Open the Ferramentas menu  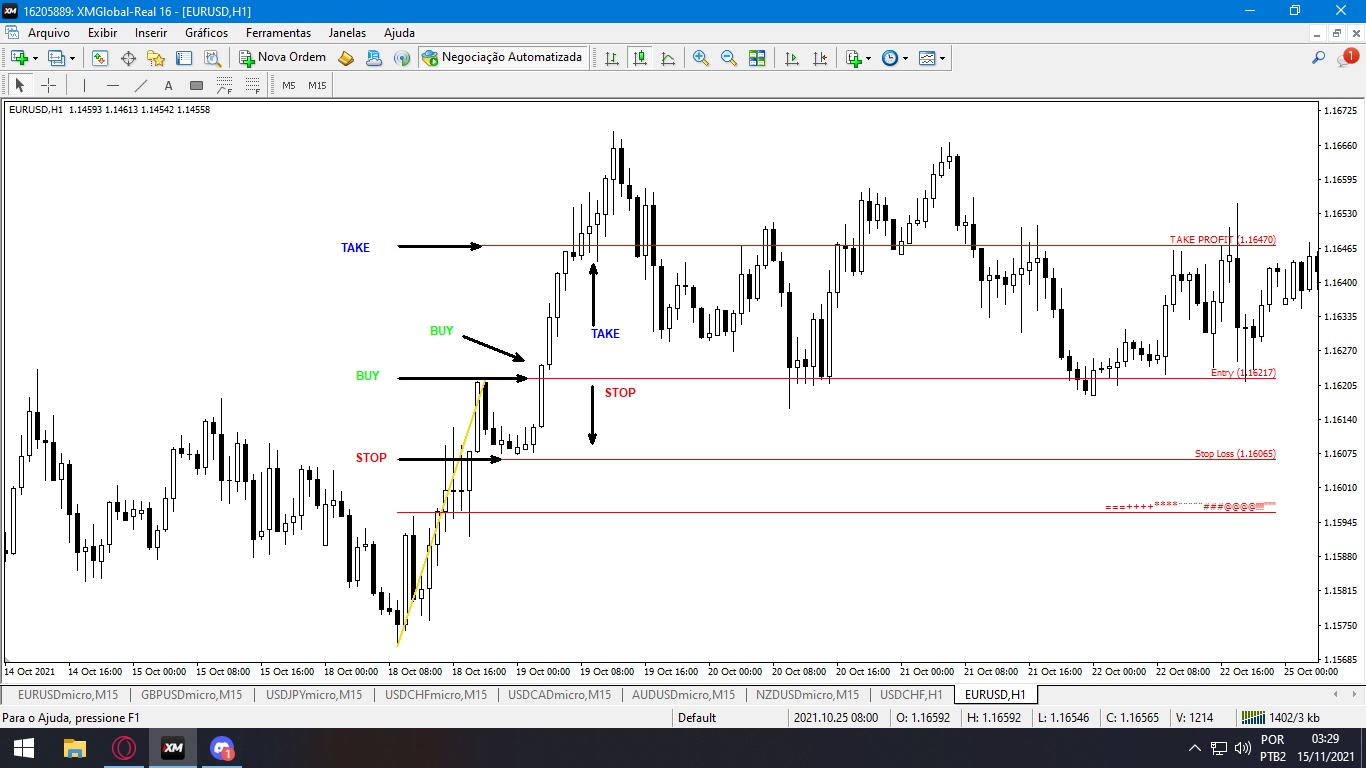278,33
